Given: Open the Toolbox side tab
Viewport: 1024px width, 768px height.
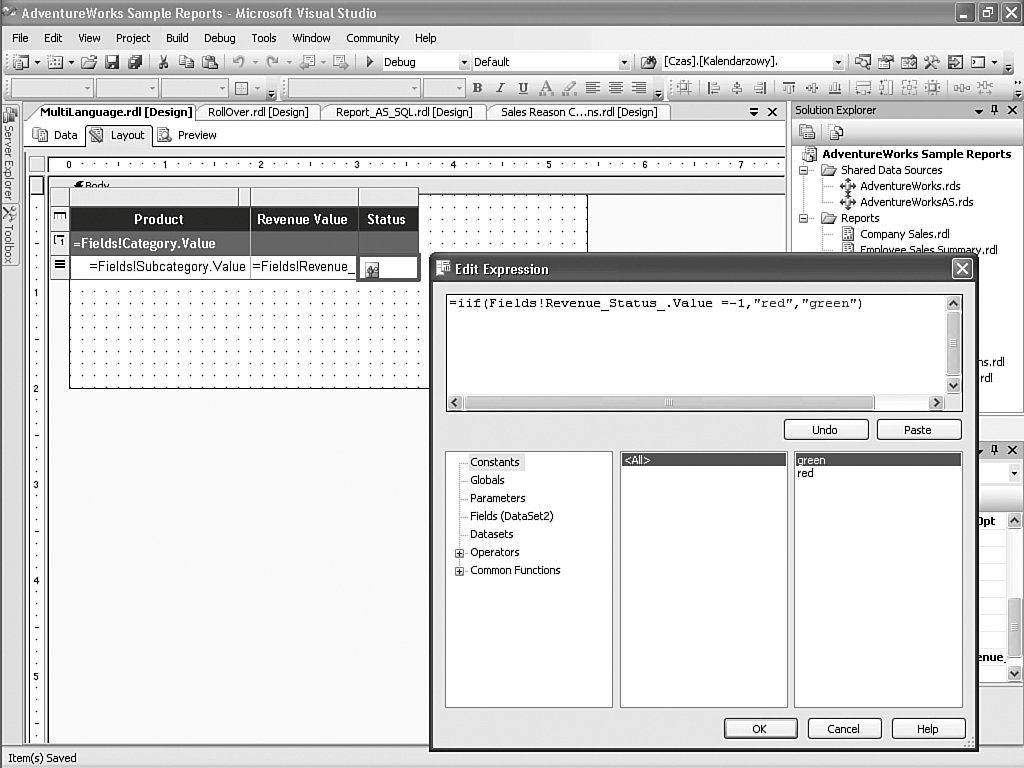Looking at the screenshot, I should pos(9,235).
